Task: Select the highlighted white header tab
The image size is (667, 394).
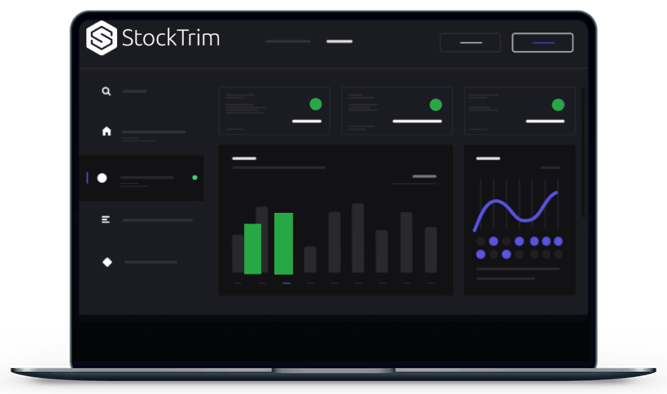Action: [x=339, y=41]
